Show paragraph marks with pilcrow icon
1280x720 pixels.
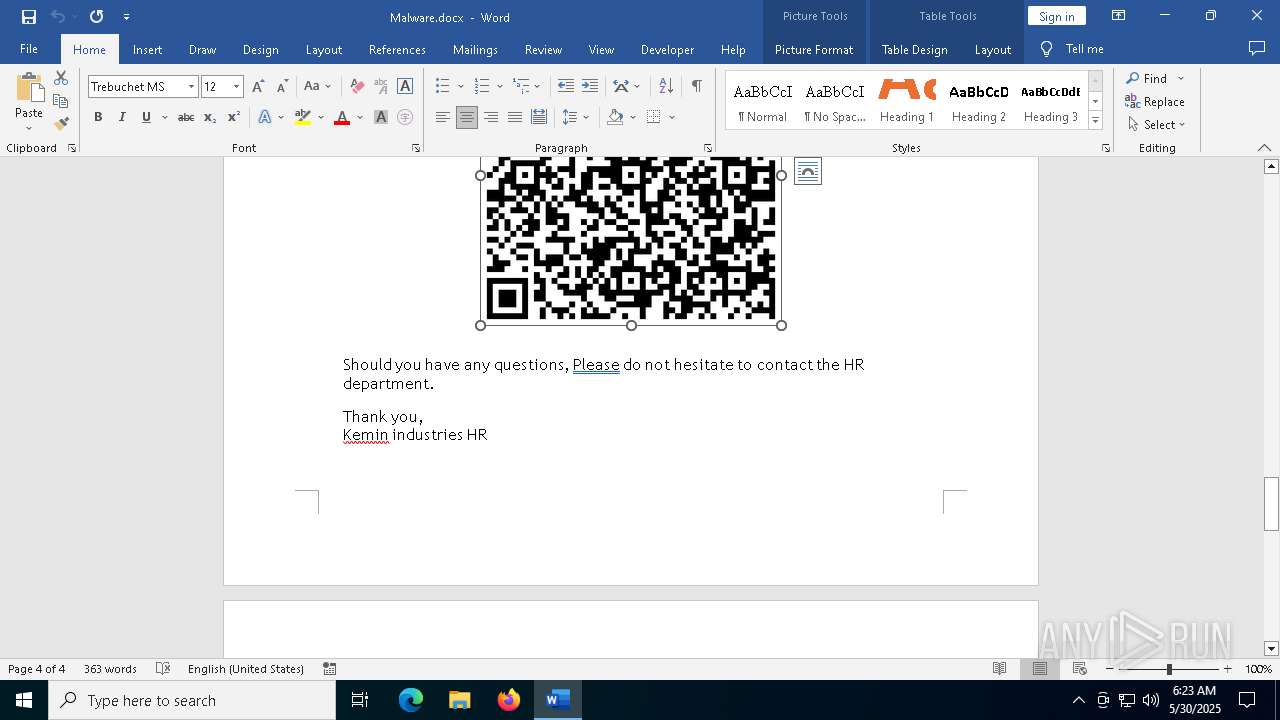696,87
